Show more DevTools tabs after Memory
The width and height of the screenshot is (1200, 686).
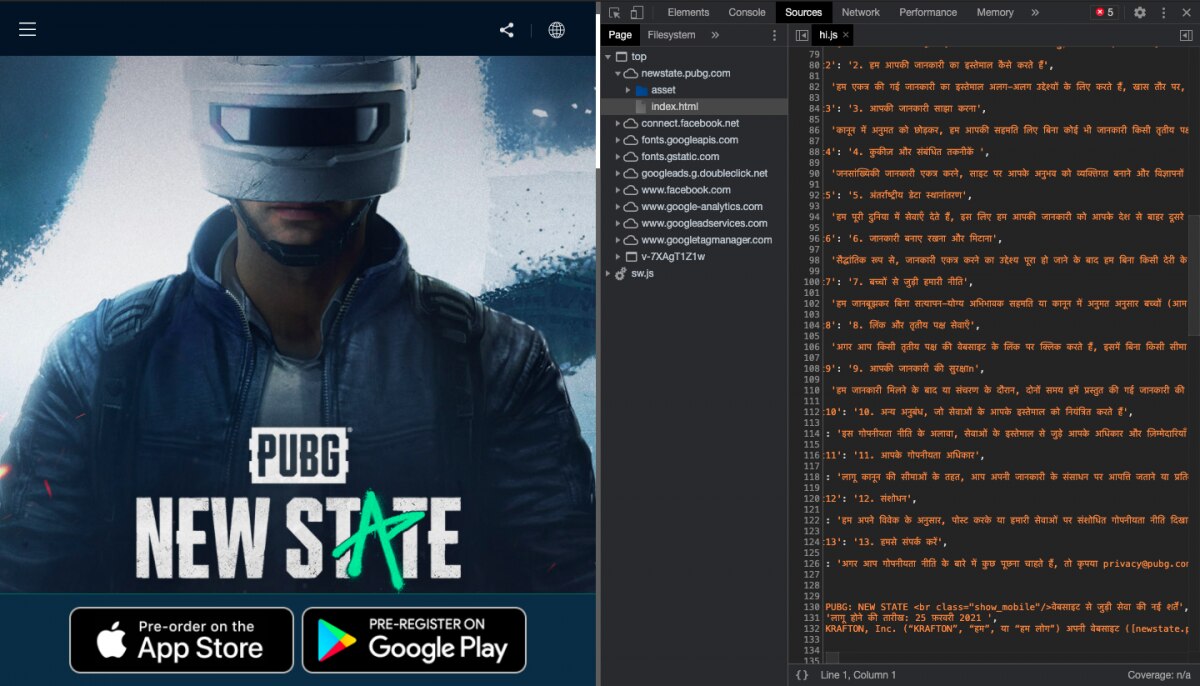pos(1035,13)
